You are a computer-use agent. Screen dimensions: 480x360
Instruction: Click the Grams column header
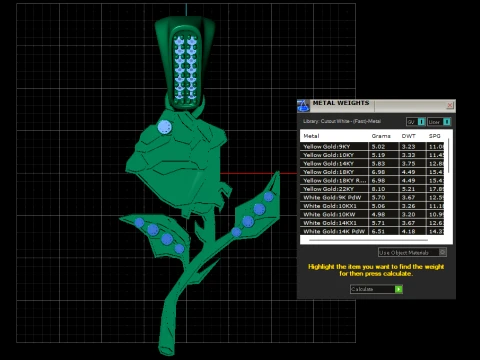381,136
